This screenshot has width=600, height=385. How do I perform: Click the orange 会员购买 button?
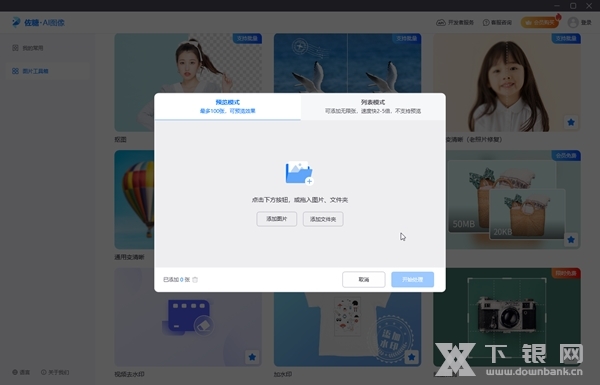(x=540, y=23)
